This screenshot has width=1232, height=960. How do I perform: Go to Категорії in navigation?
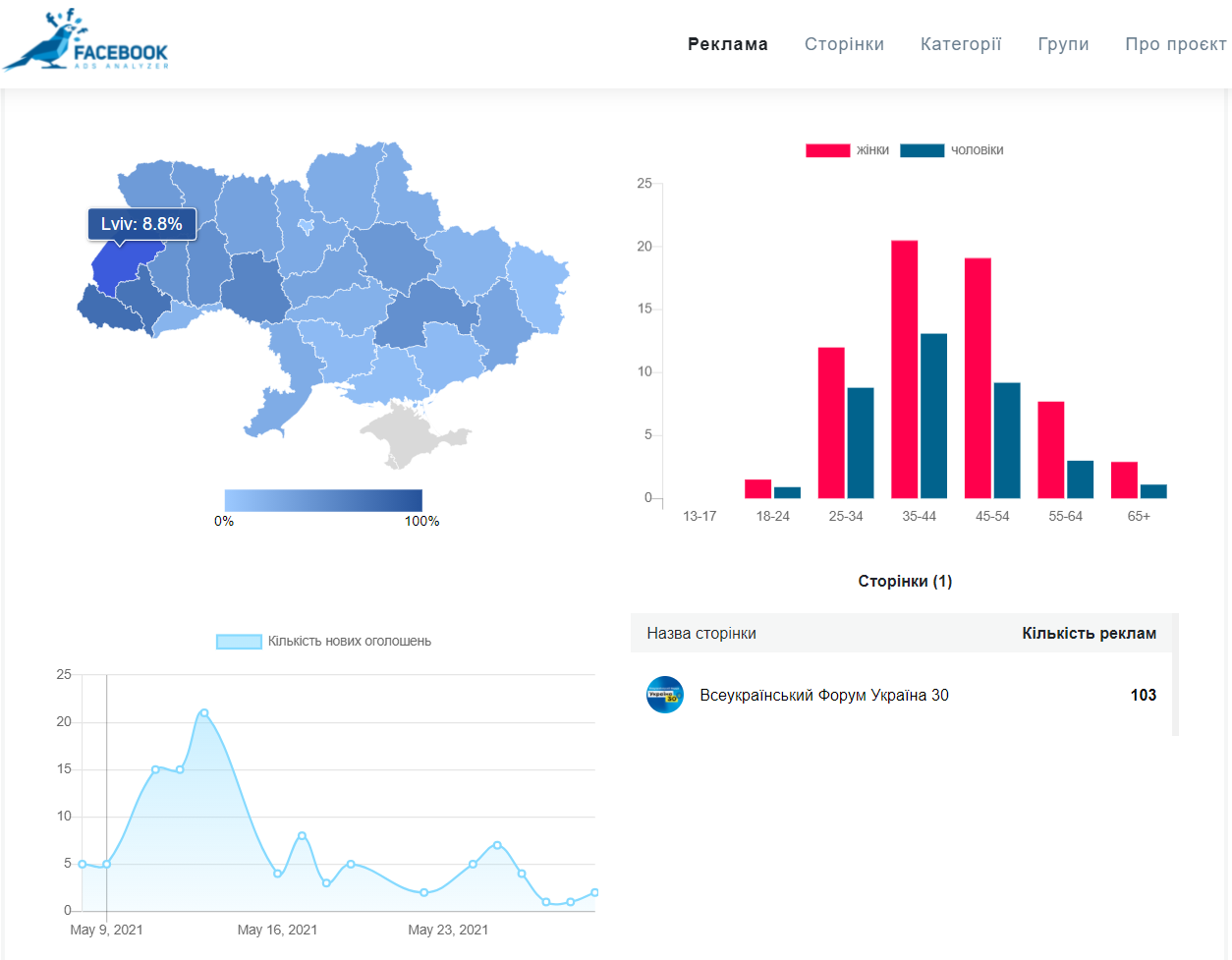tap(961, 44)
